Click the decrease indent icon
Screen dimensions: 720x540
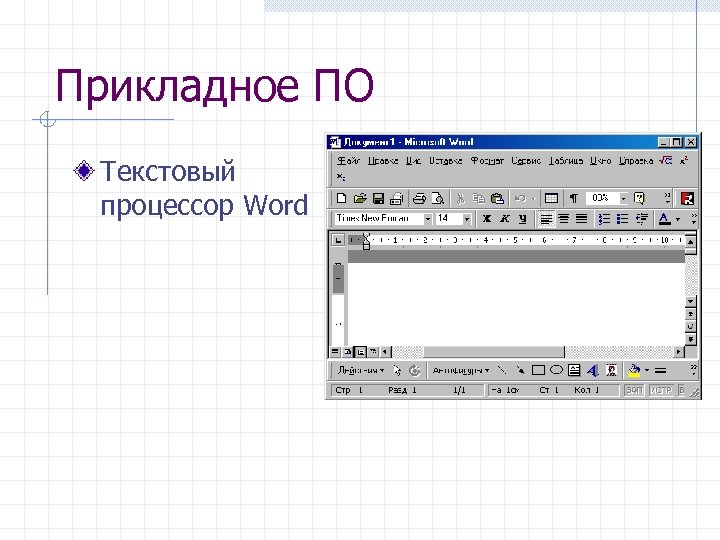click(x=641, y=219)
